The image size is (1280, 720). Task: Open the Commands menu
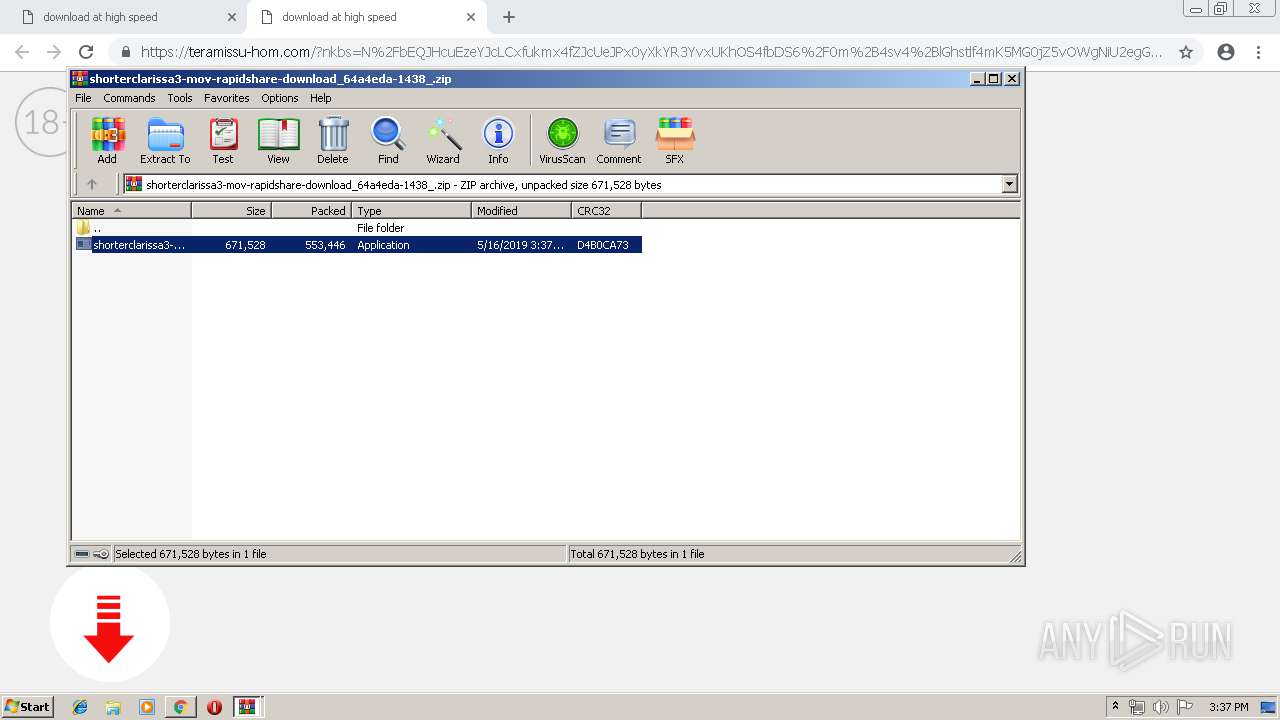[x=129, y=98]
